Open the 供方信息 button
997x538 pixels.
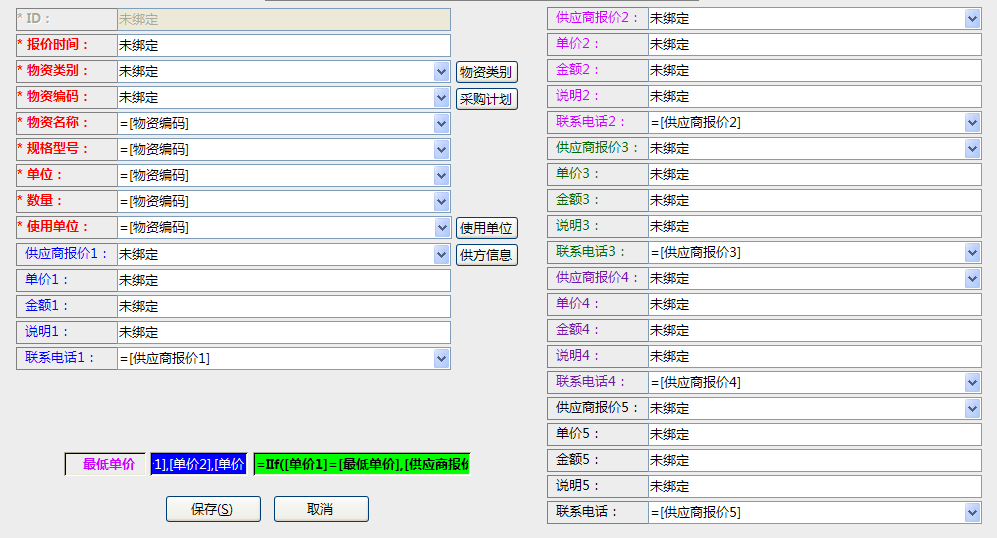(486, 255)
